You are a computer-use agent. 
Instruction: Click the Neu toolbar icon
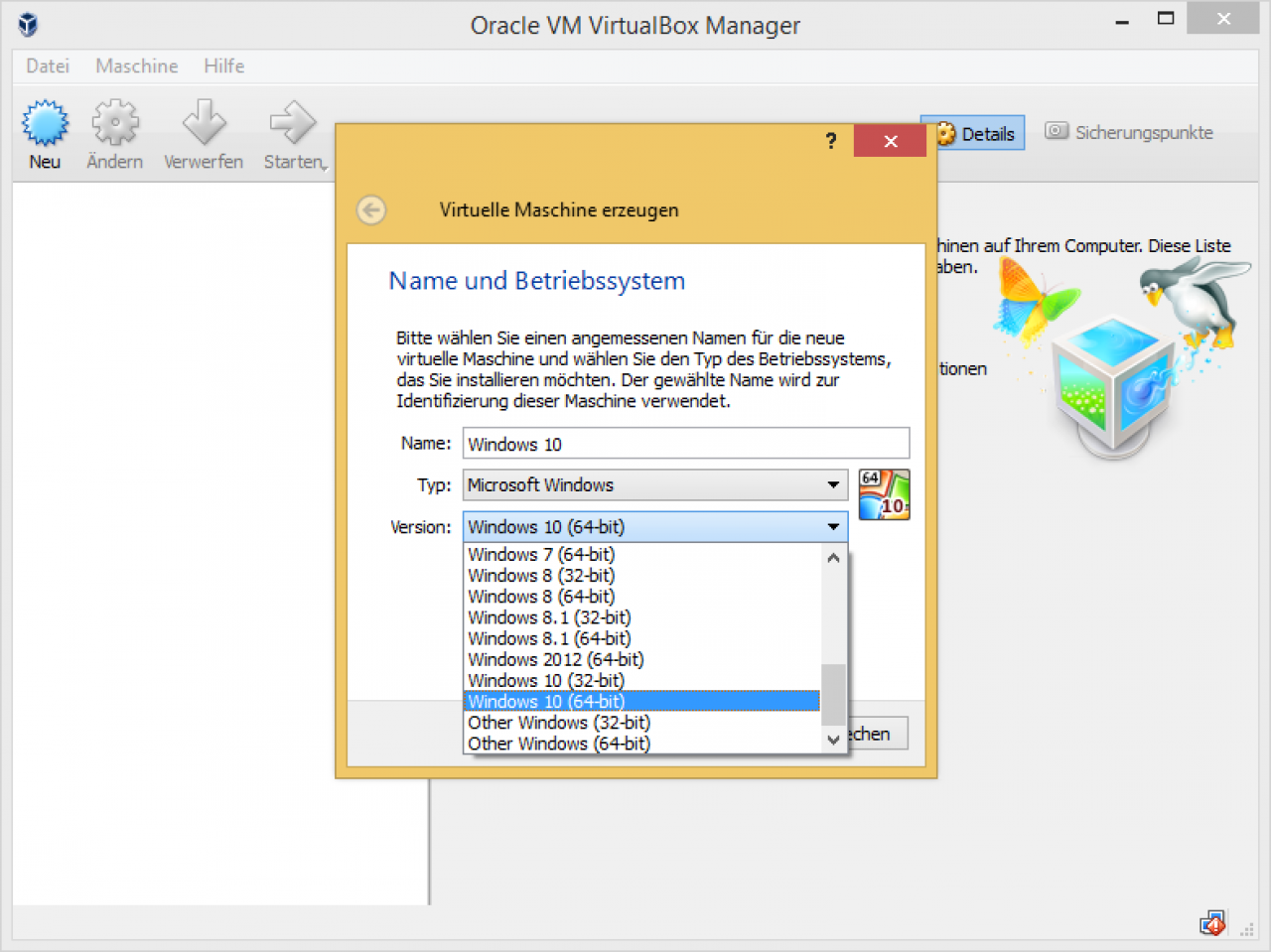pyautogui.click(x=45, y=123)
